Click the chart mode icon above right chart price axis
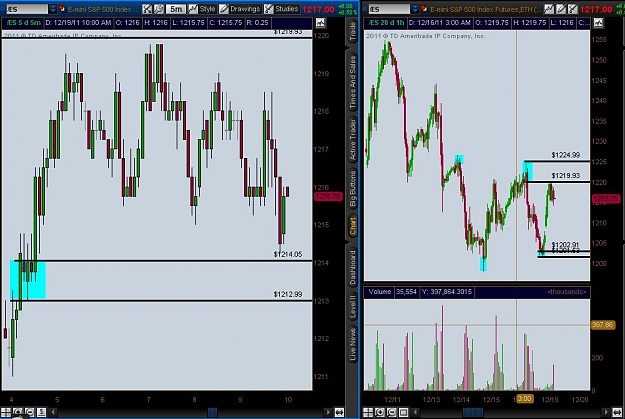Image resolution: width=625 pixels, height=419 pixels. [x=598, y=23]
